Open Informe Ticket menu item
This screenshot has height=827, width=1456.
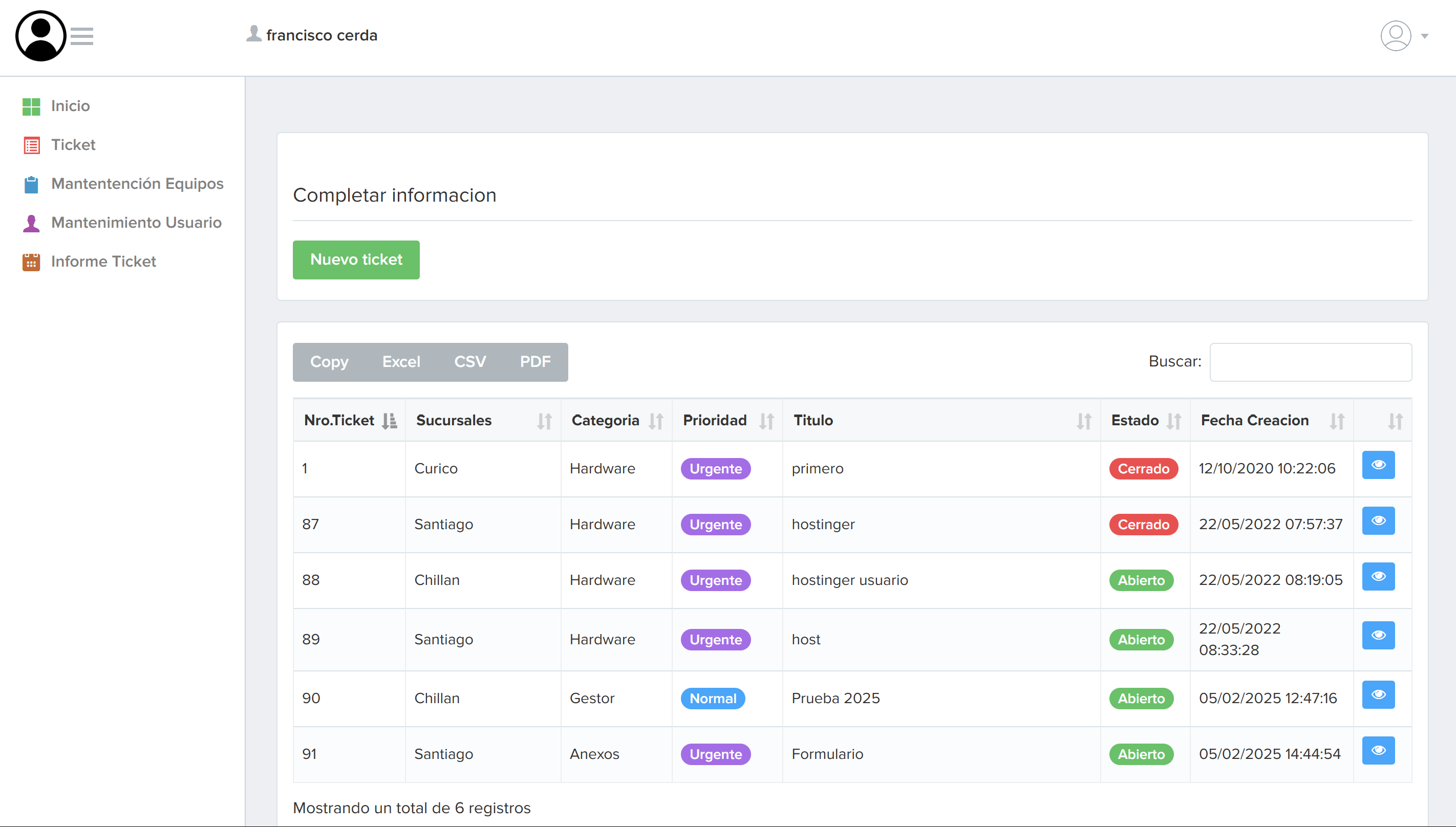[103, 262]
